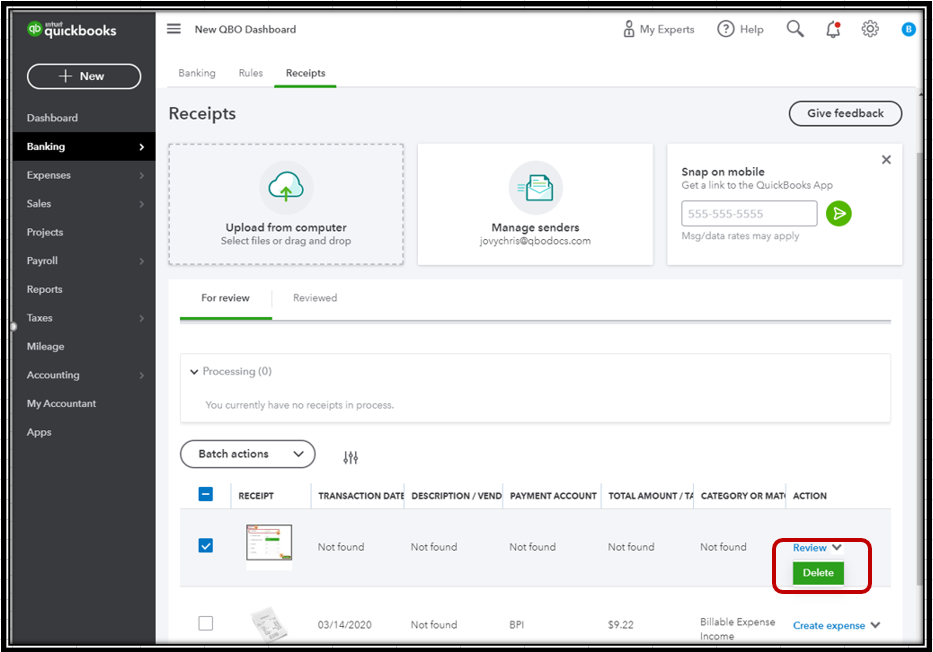Click the BPI payment account cell
The height and width of the screenshot is (652, 933).
click(x=516, y=625)
